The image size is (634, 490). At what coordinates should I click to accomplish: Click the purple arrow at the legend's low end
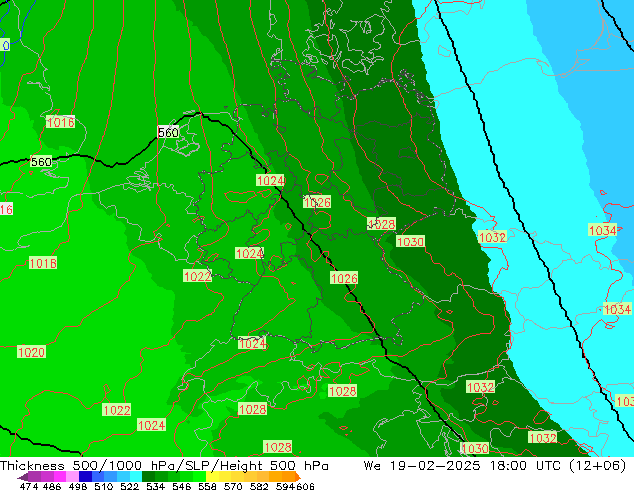click(23, 477)
